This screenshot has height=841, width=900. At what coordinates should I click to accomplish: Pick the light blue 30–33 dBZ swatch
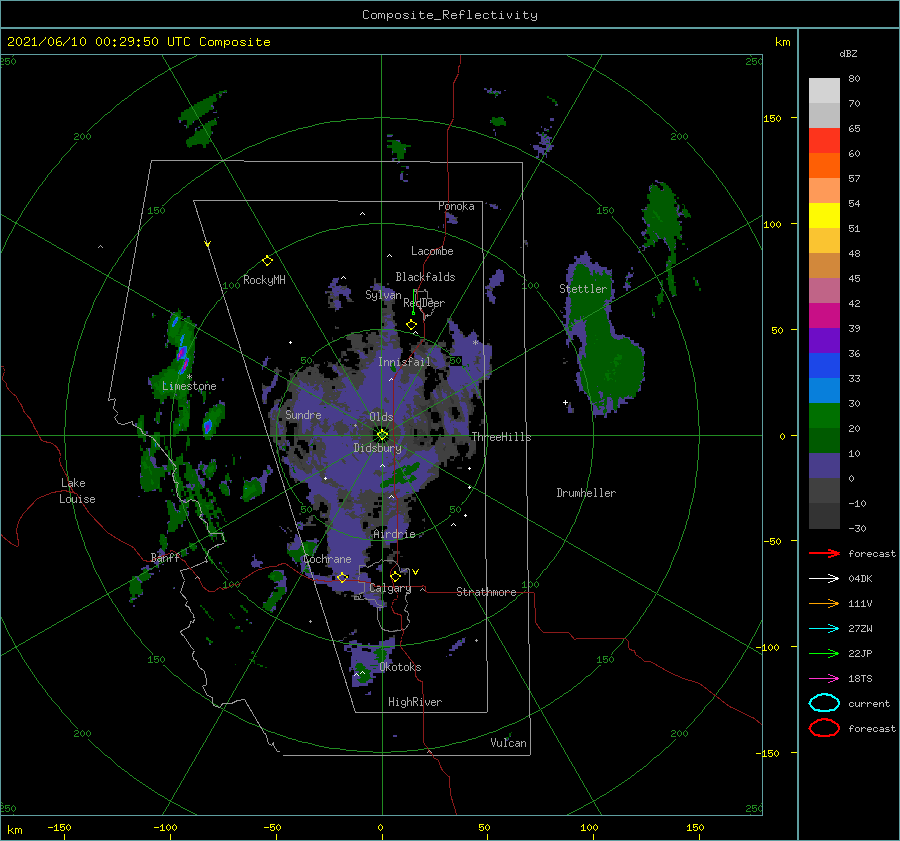(x=824, y=391)
